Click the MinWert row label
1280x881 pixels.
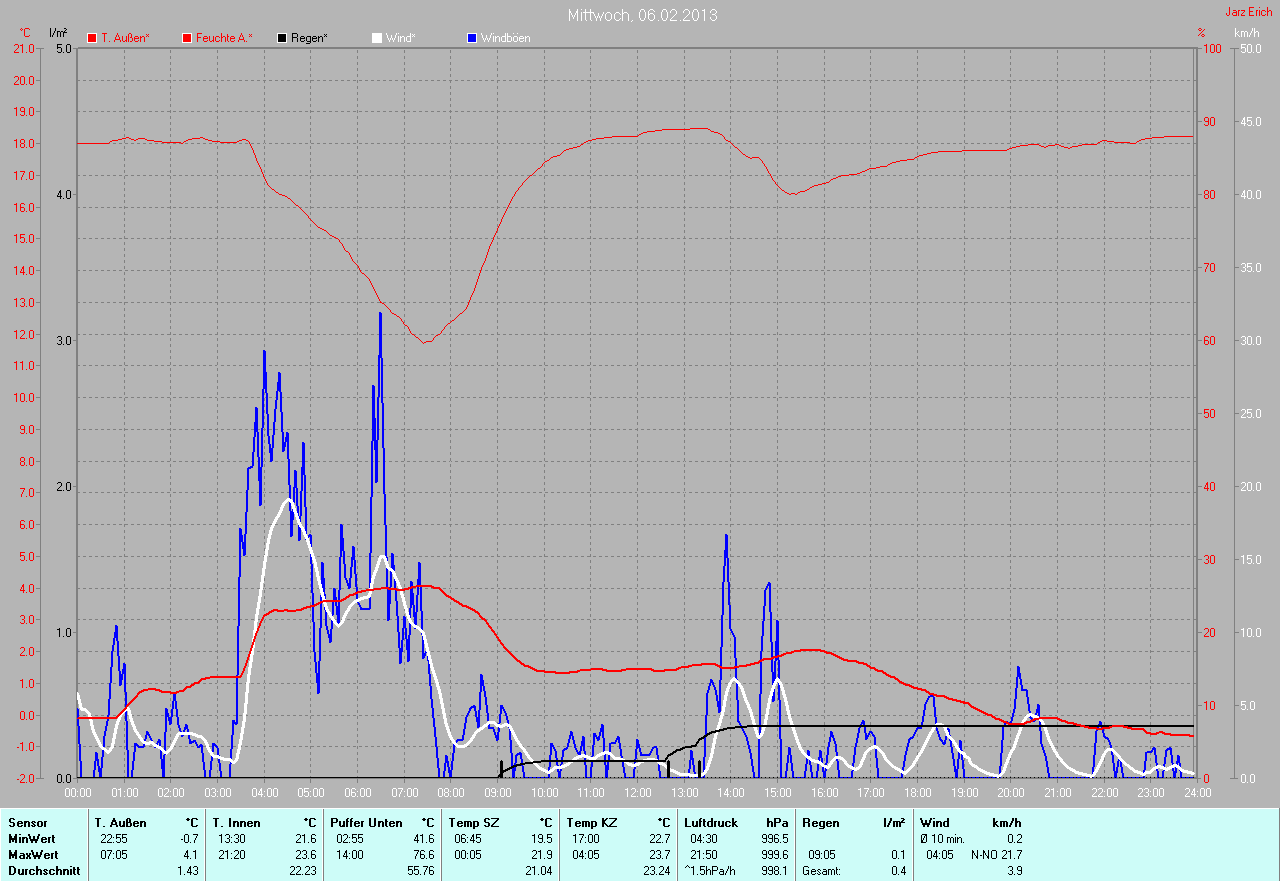(30, 839)
